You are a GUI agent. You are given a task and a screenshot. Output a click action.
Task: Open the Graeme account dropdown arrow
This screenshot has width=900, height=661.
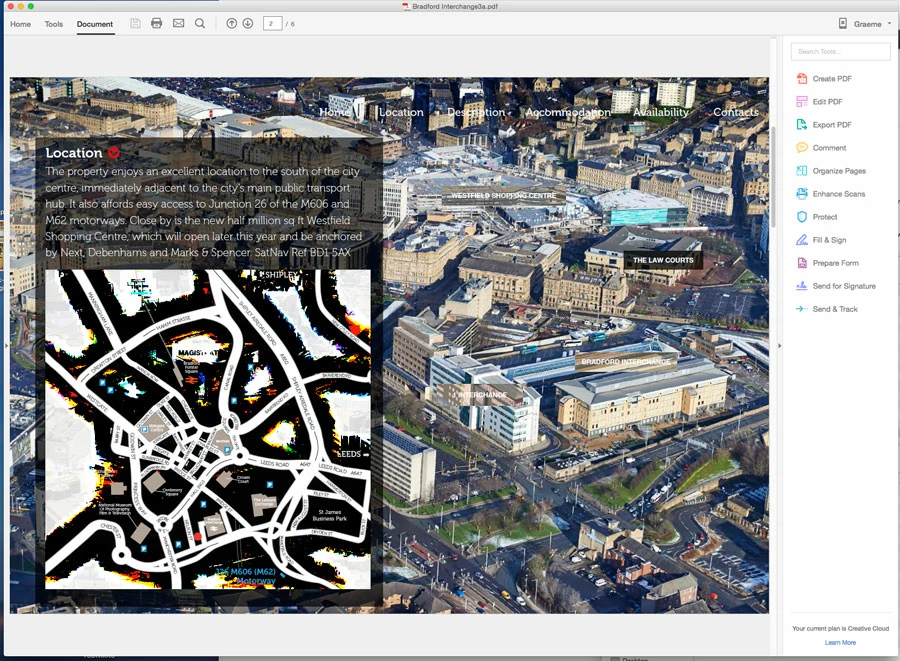click(889, 24)
